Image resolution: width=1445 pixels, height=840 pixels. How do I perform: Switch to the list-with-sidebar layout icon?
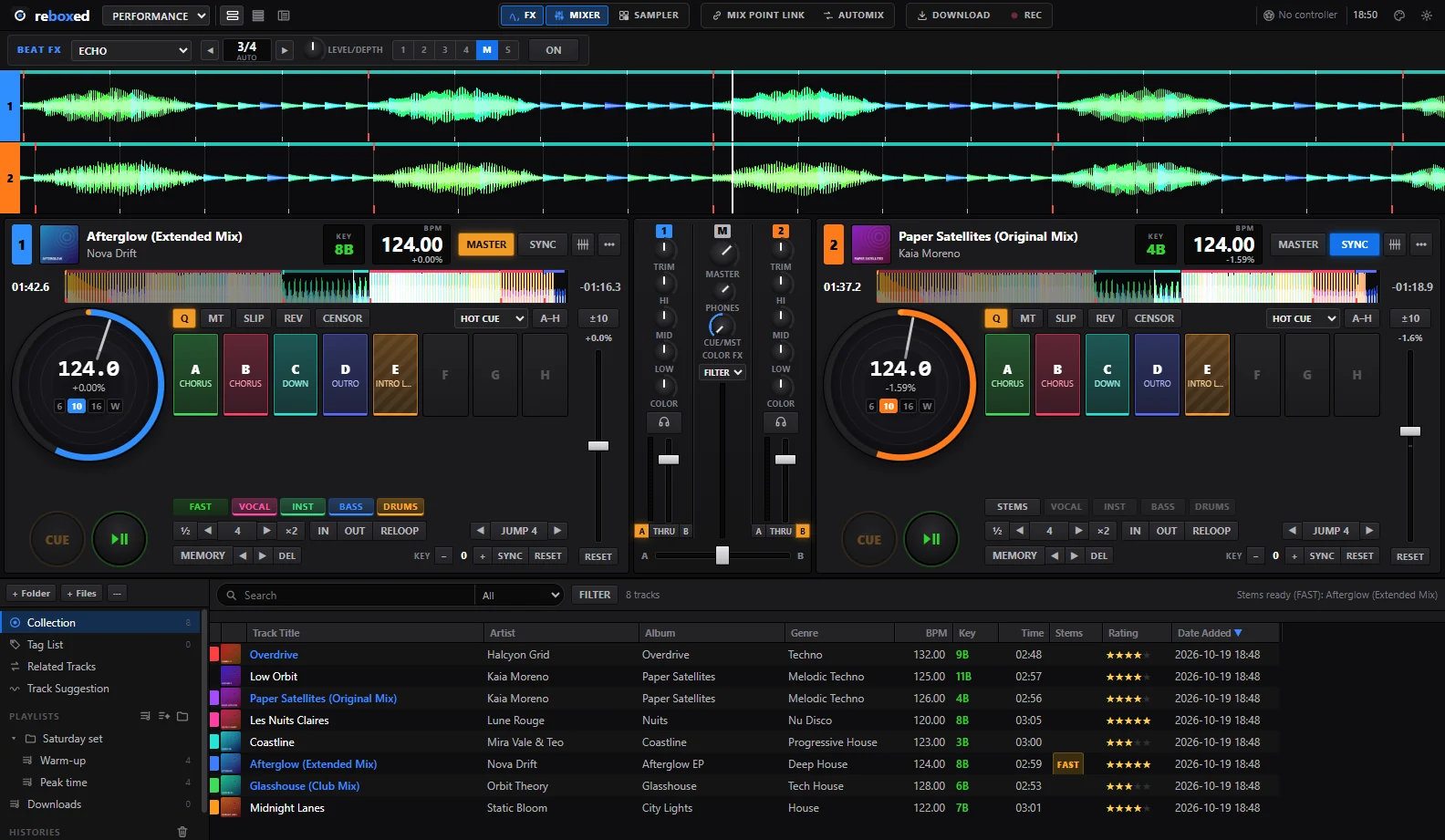click(x=284, y=16)
